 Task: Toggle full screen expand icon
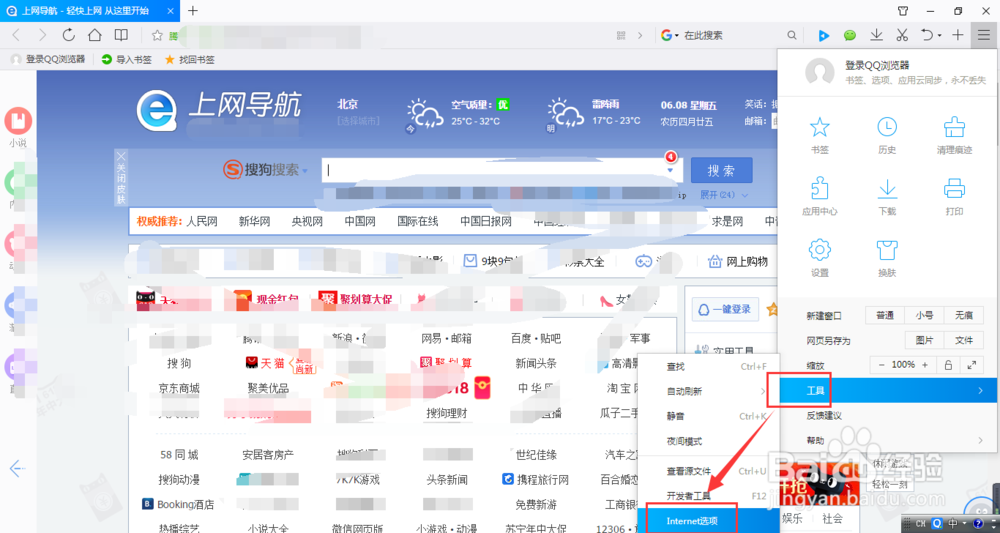coord(971,365)
